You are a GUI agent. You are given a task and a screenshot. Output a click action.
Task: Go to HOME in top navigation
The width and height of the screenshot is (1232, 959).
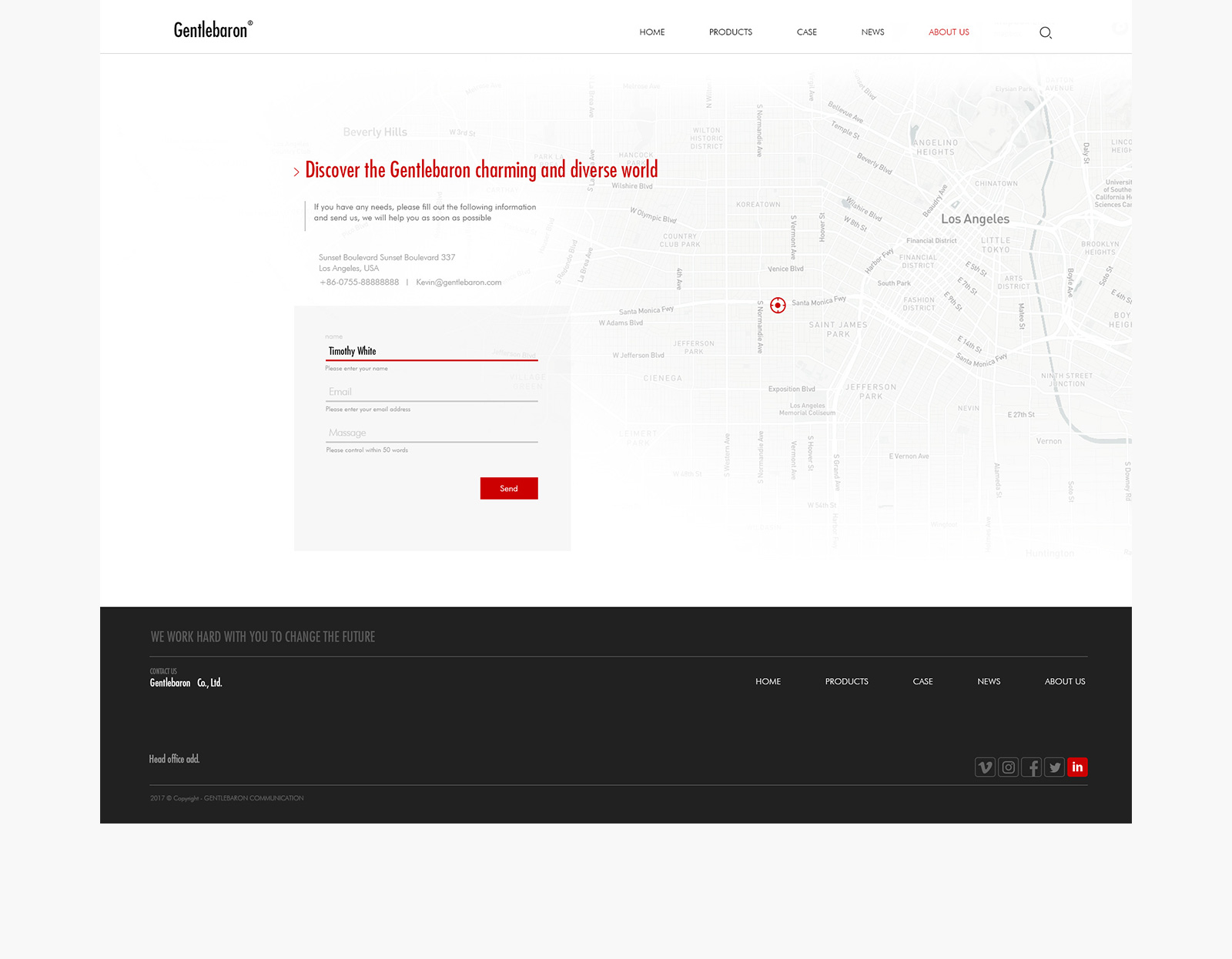[651, 32]
